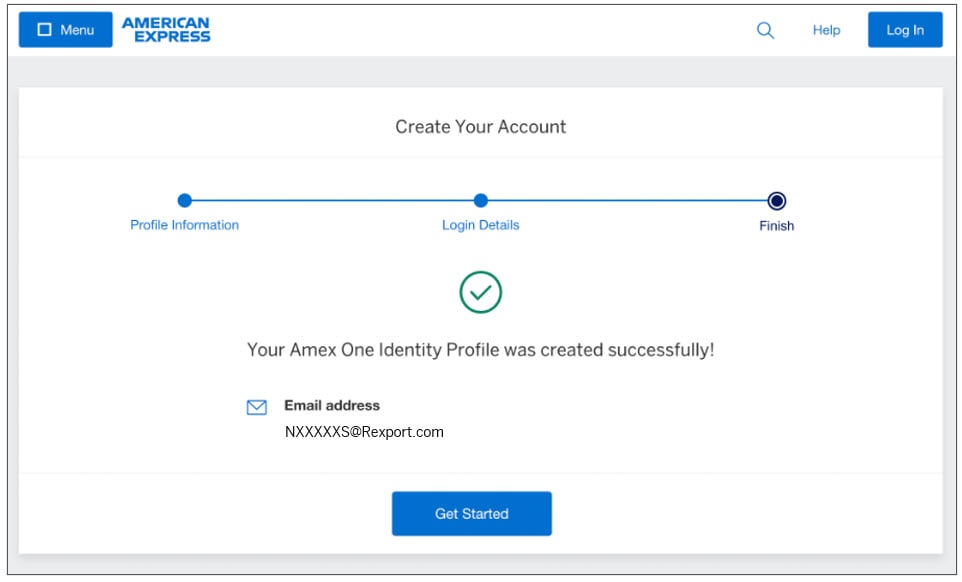Click the Create Your Account heading
This screenshot has height=582, width=962.
click(480, 127)
